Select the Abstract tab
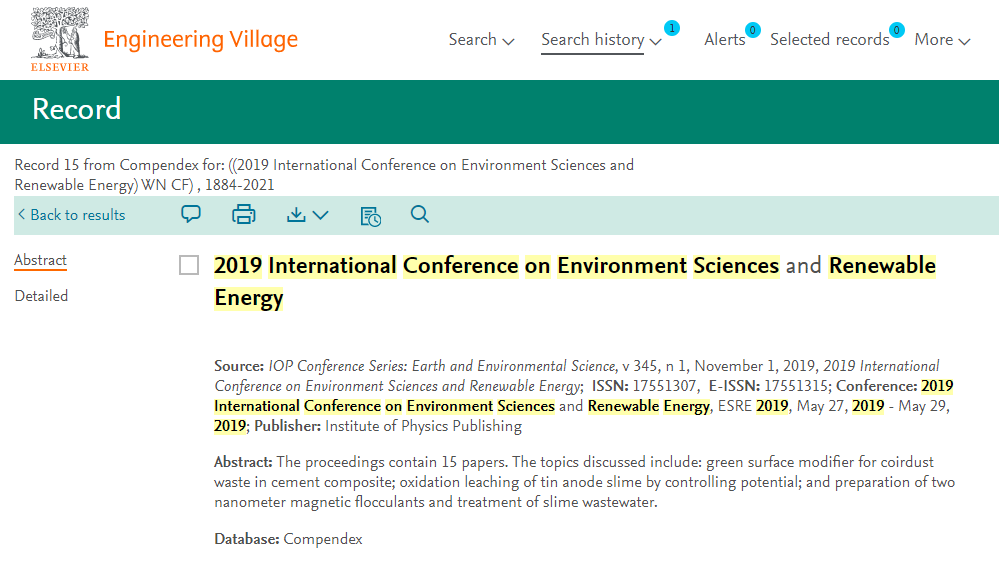999x576 pixels. [40, 260]
